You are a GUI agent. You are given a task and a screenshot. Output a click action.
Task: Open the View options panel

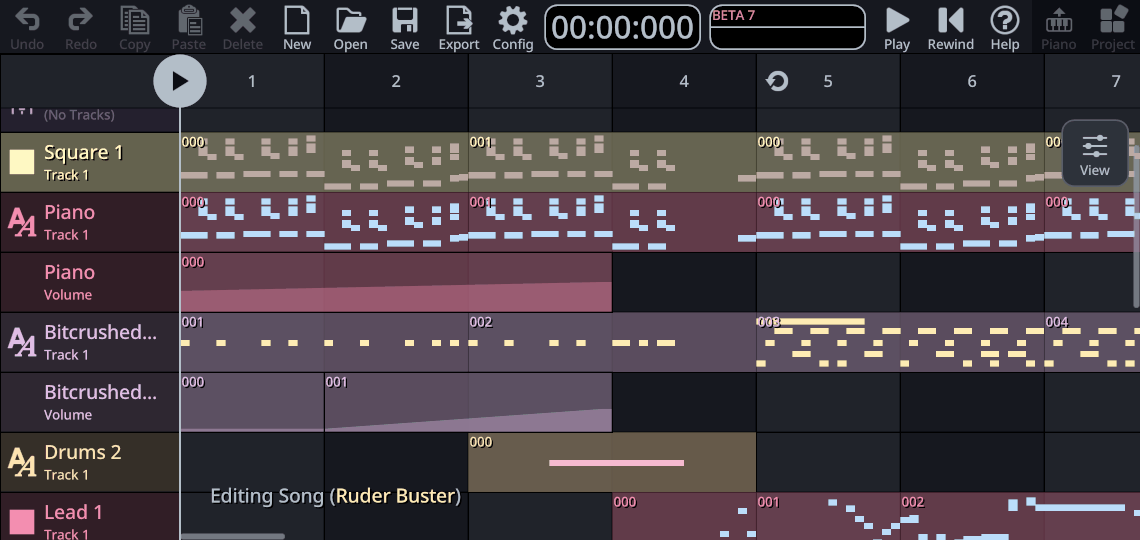[1094, 153]
